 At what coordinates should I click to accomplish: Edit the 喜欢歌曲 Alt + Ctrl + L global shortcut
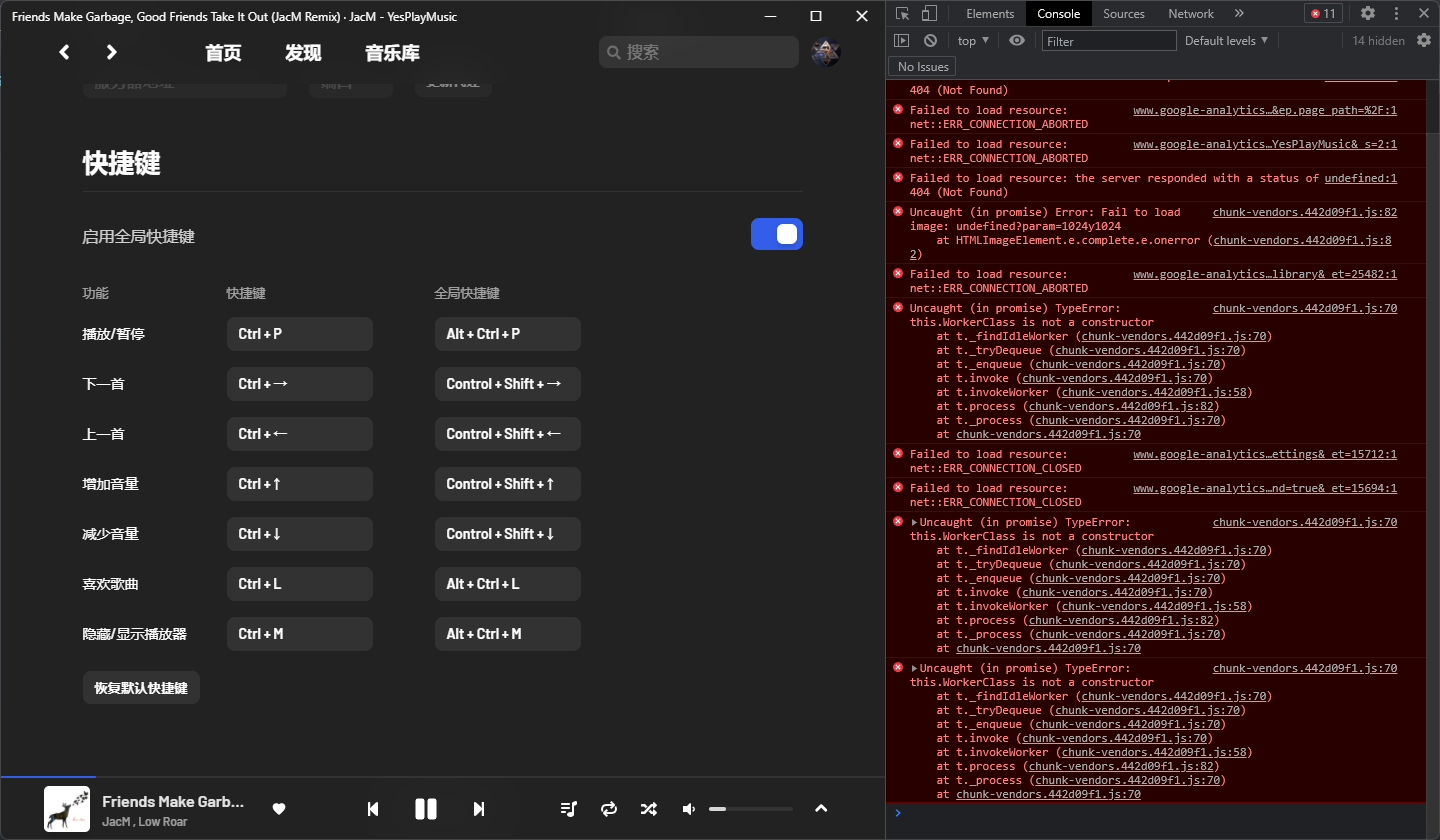(508, 584)
